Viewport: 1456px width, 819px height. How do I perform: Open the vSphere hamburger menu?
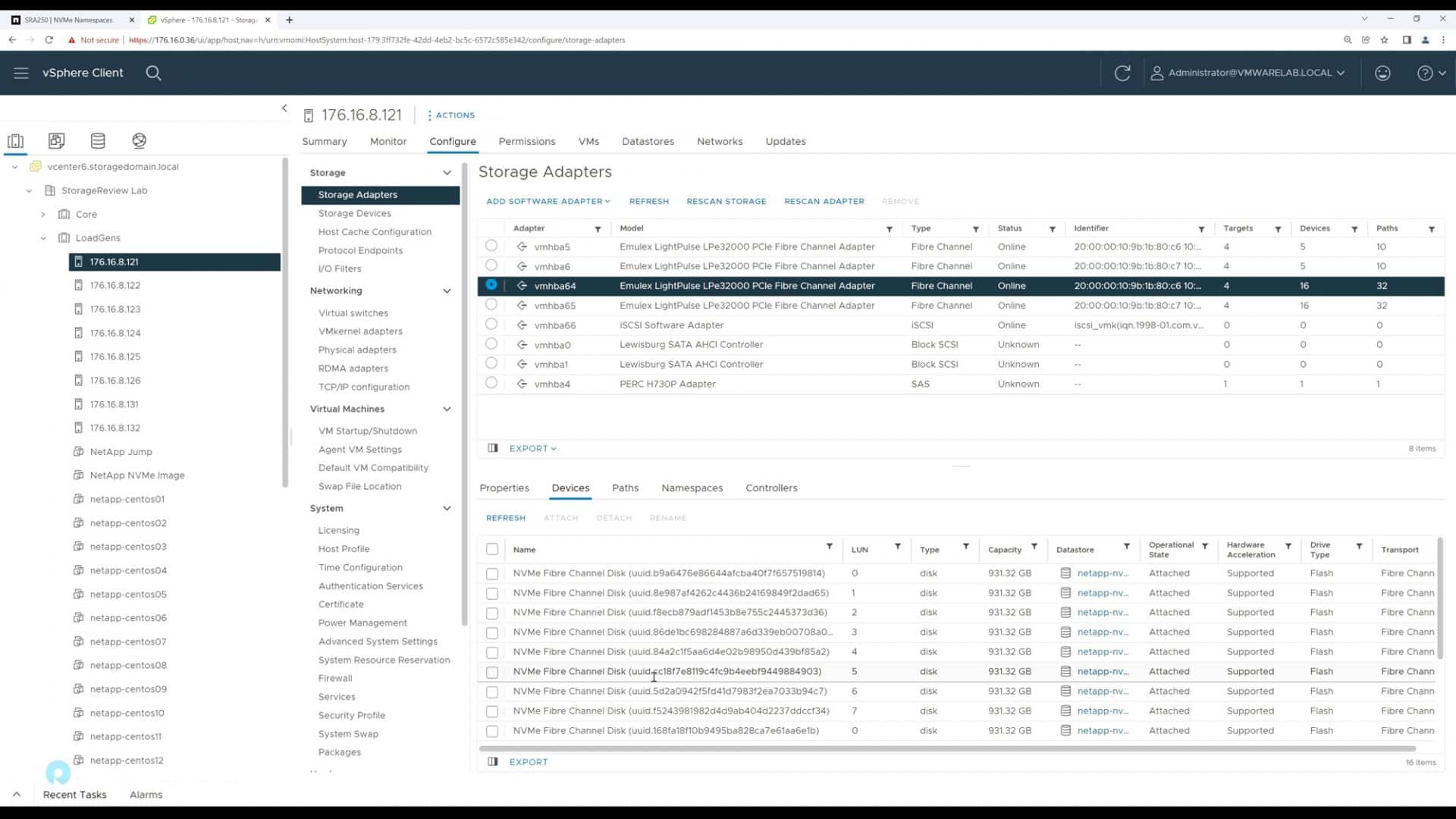[21, 73]
